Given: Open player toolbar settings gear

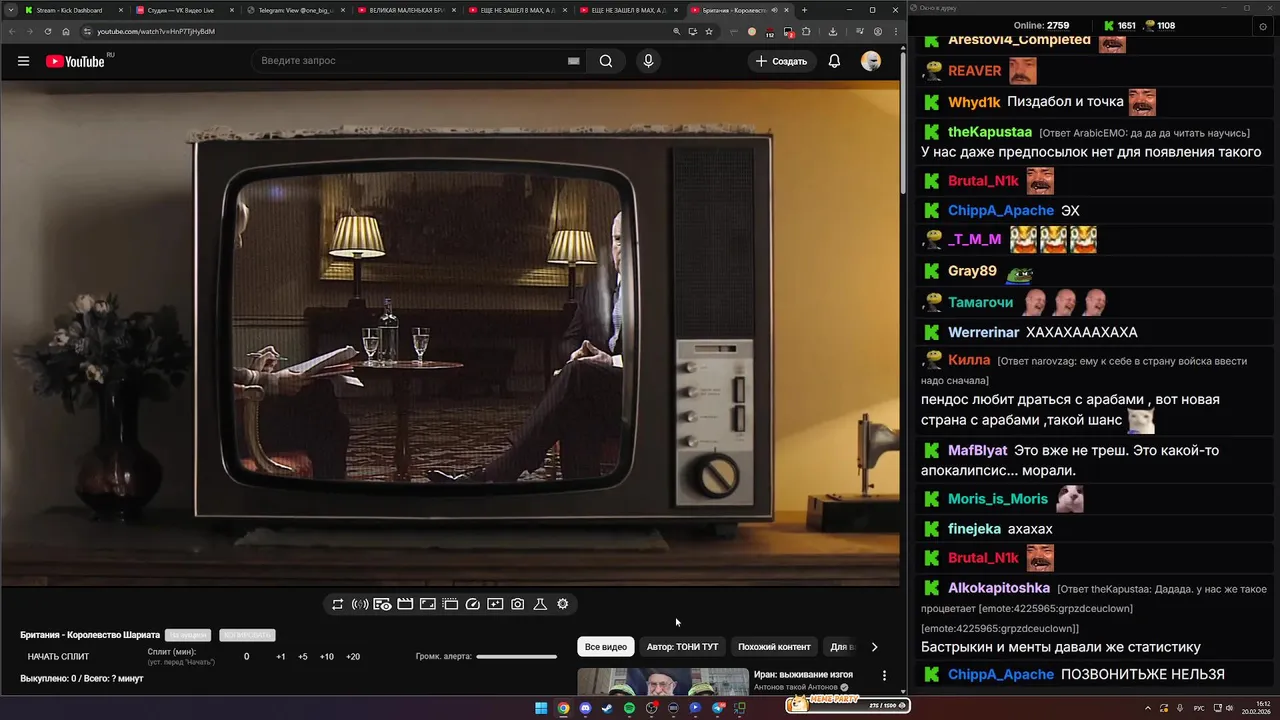Looking at the screenshot, I should pyautogui.click(x=563, y=604).
